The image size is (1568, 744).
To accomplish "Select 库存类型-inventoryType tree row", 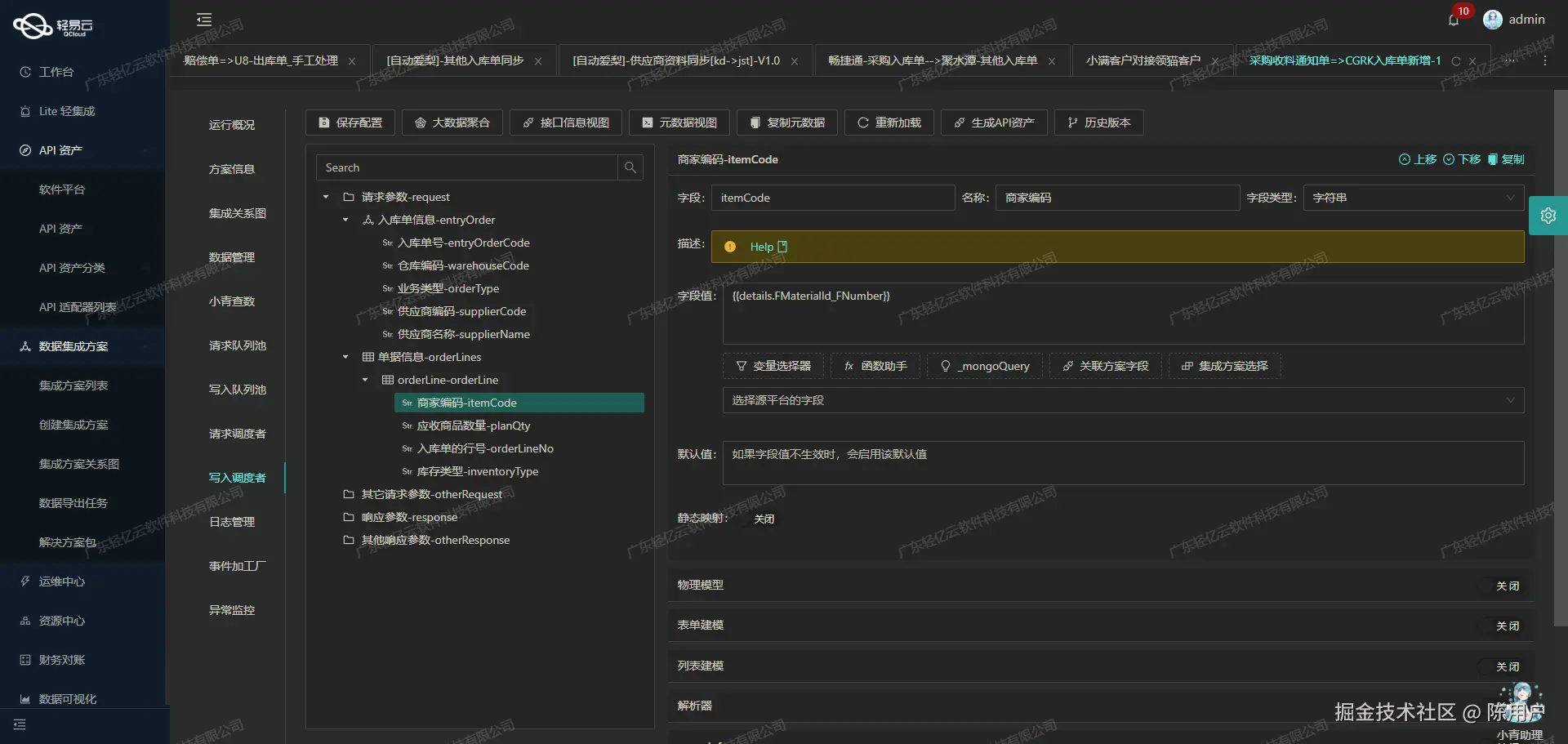I will [478, 471].
